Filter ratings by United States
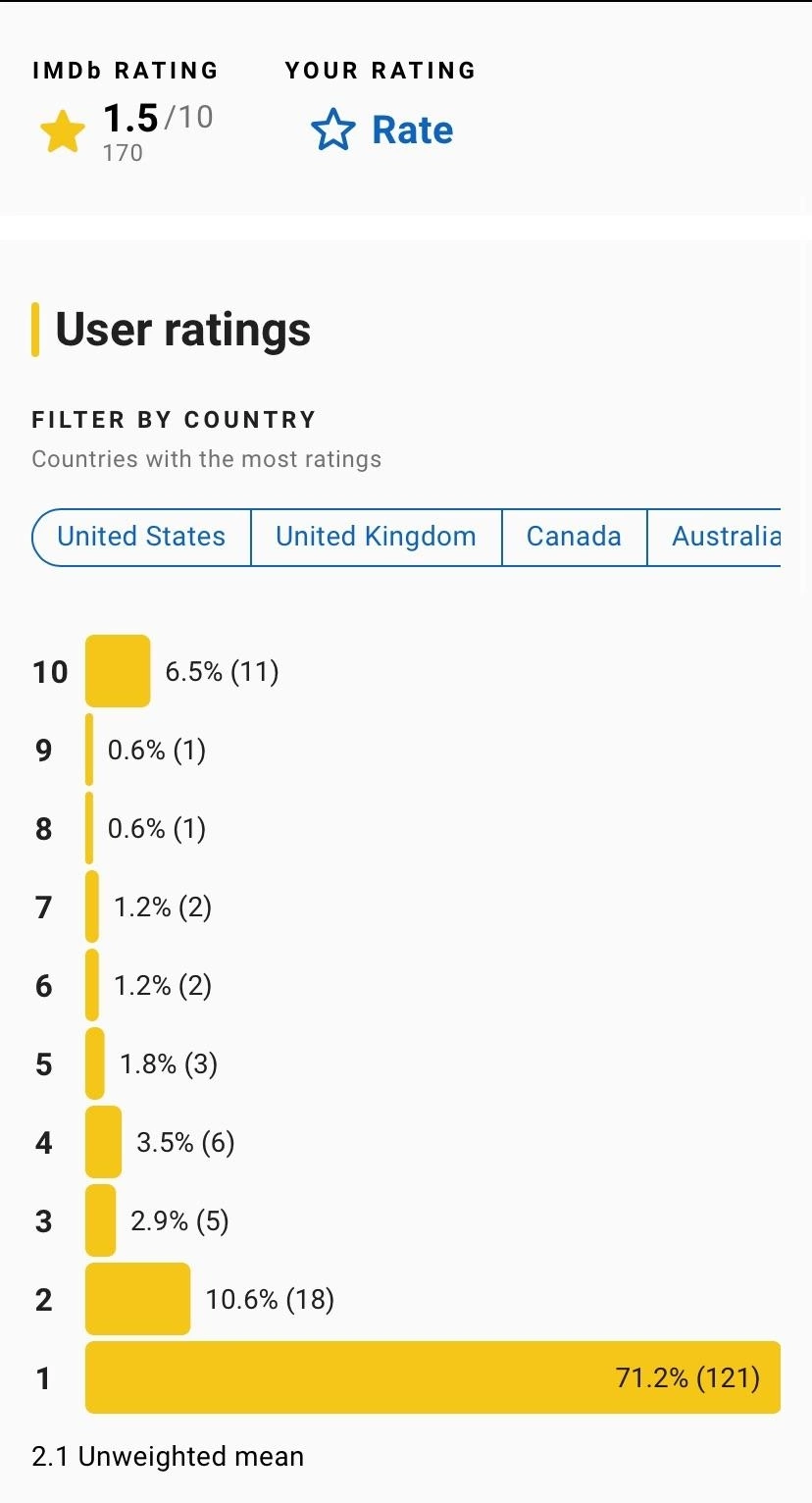 click(141, 537)
